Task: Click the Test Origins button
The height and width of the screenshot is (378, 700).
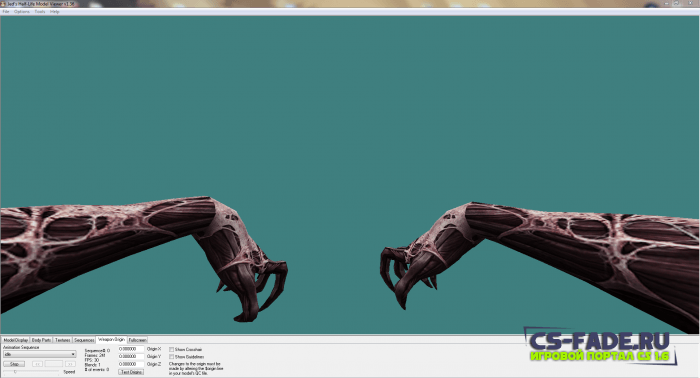Action: tap(131, 372)
